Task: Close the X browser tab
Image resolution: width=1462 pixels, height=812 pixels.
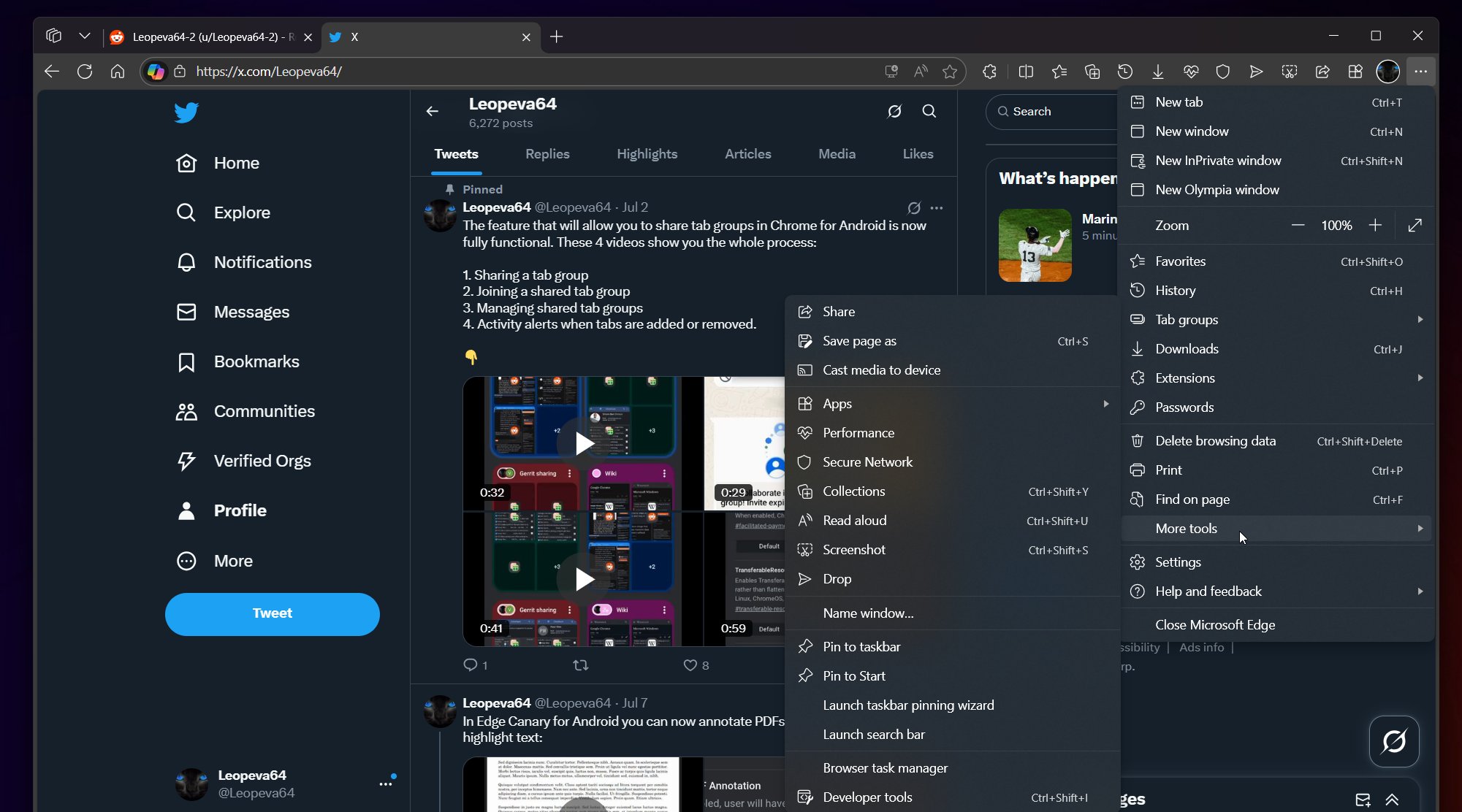Action: tap(526, 37)
